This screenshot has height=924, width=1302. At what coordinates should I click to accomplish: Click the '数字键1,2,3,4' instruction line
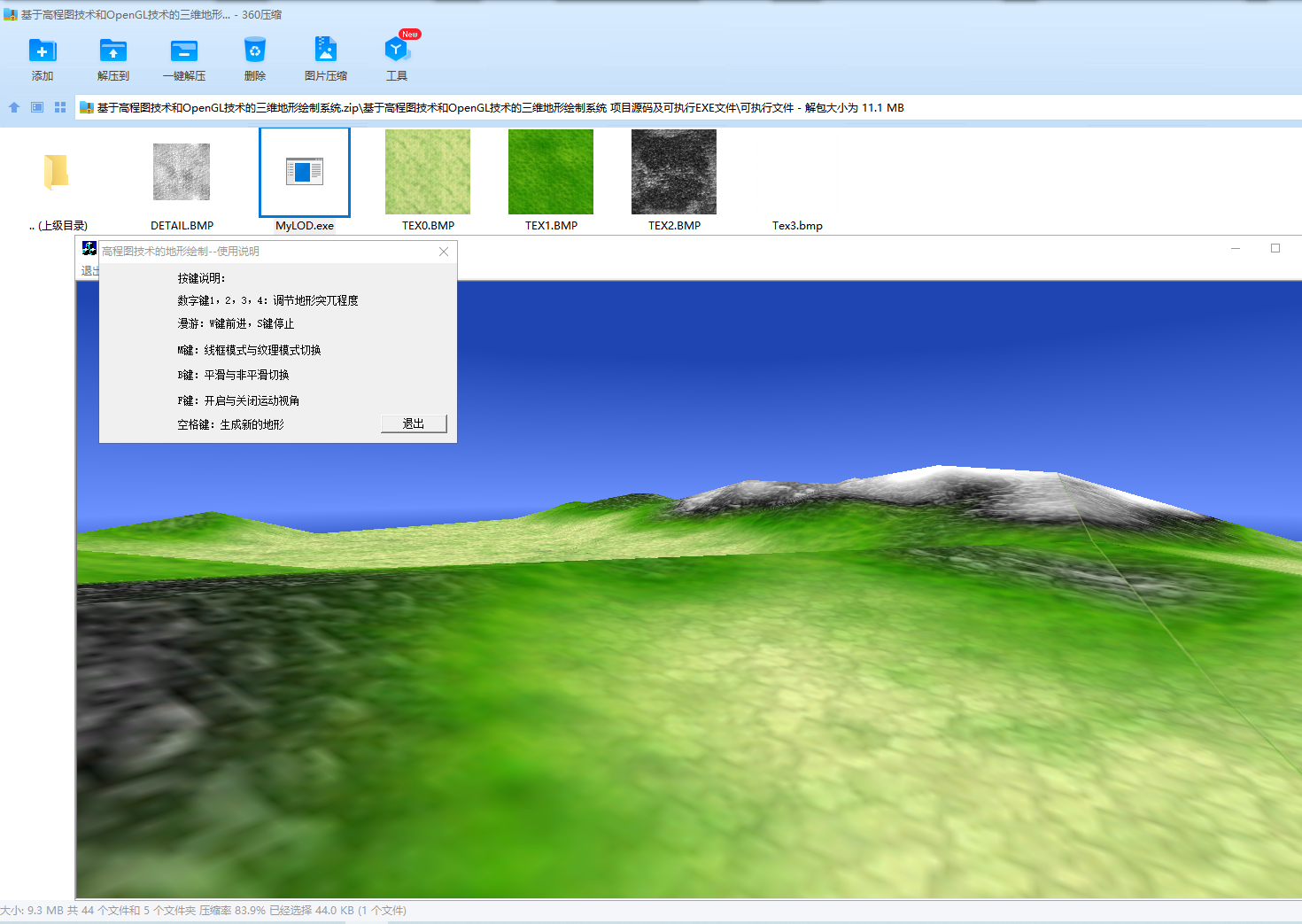pos(267,301)
